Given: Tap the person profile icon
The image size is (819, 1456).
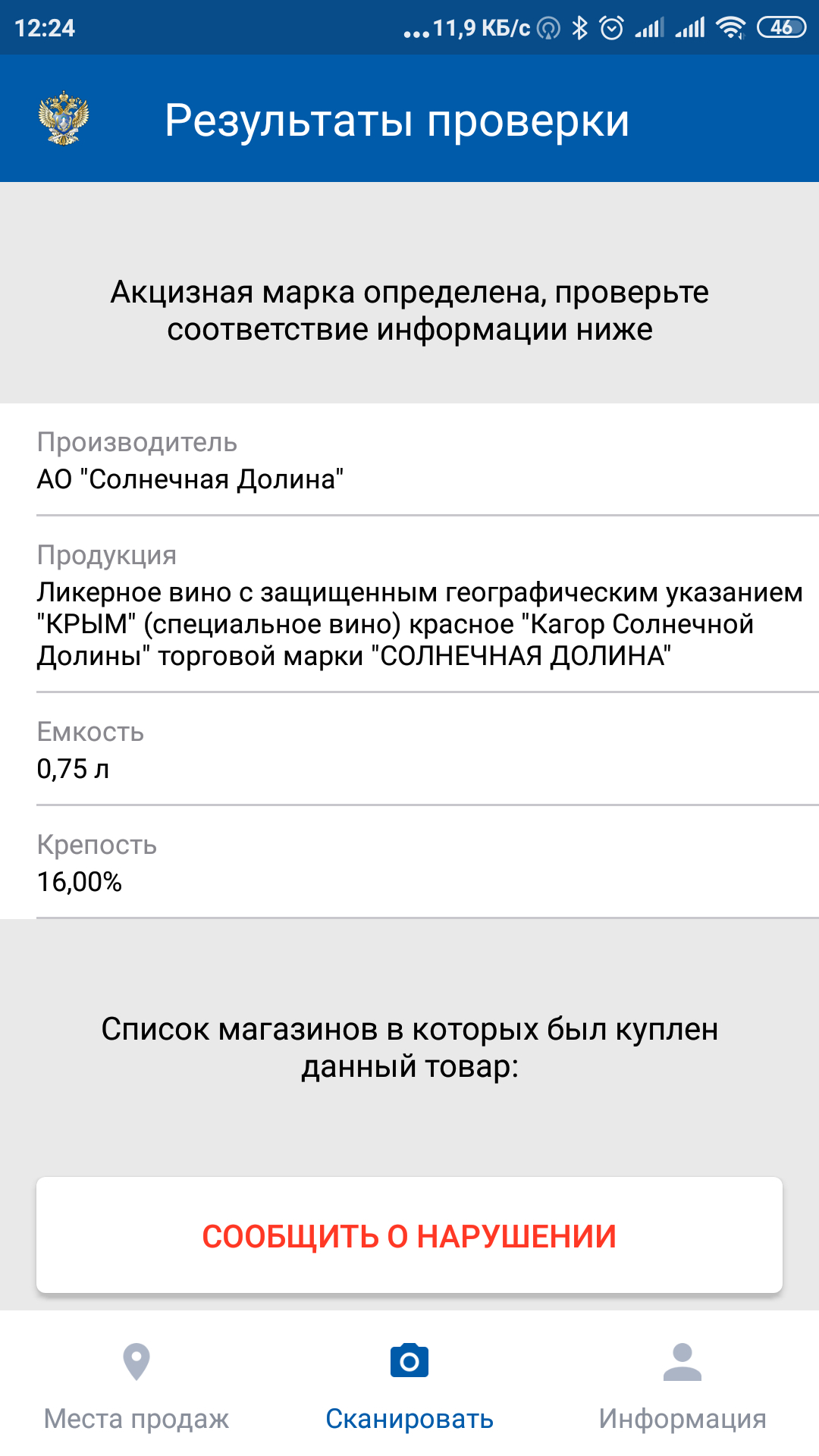Looking at the screenshot, I should [682, 1361].
